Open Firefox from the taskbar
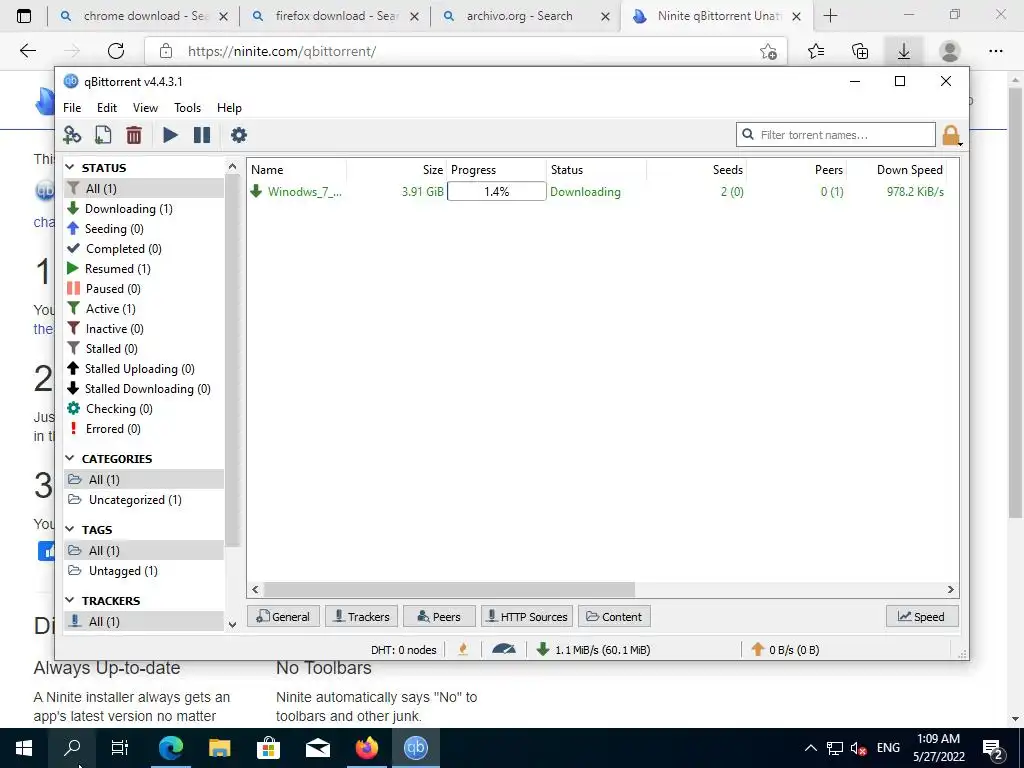 tap(367, 748)
